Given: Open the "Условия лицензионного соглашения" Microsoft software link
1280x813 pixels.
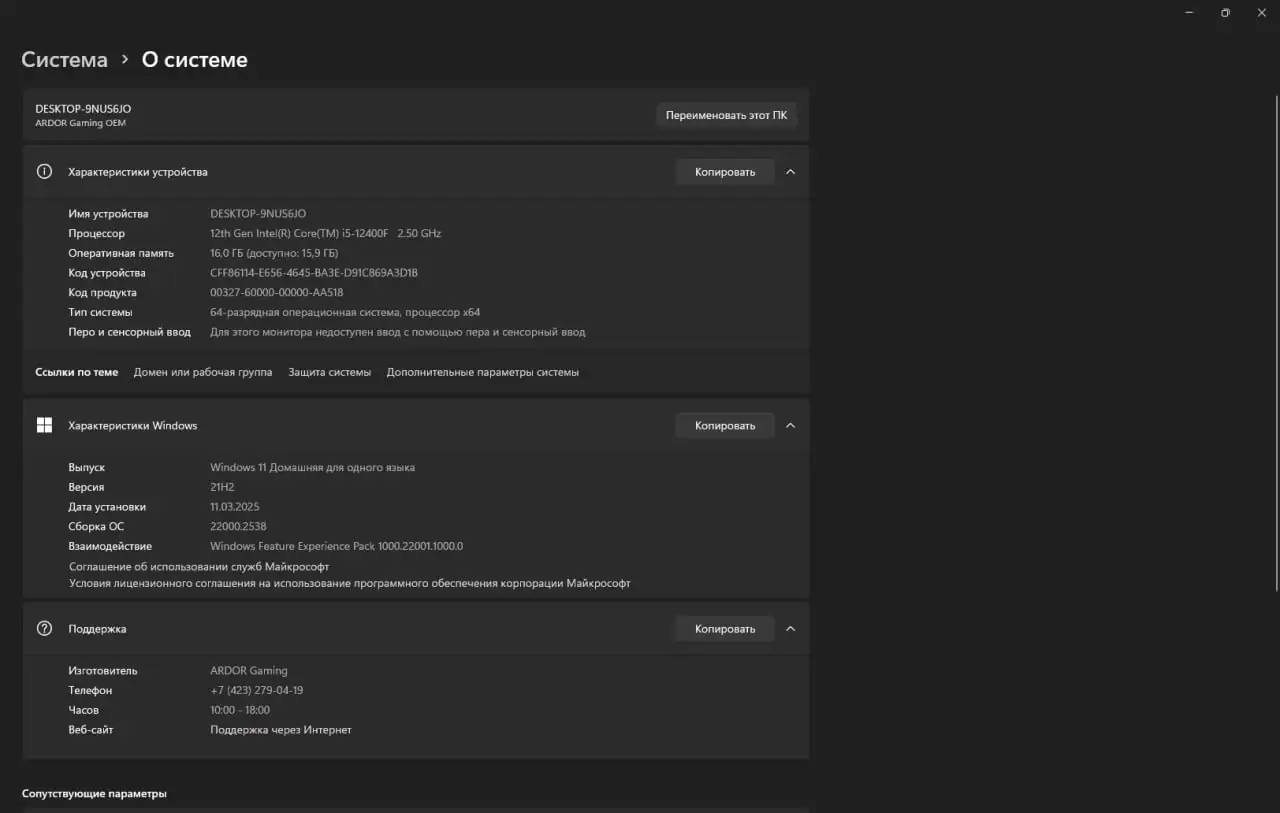Looking at the screenshot, I should click(350, 583).
